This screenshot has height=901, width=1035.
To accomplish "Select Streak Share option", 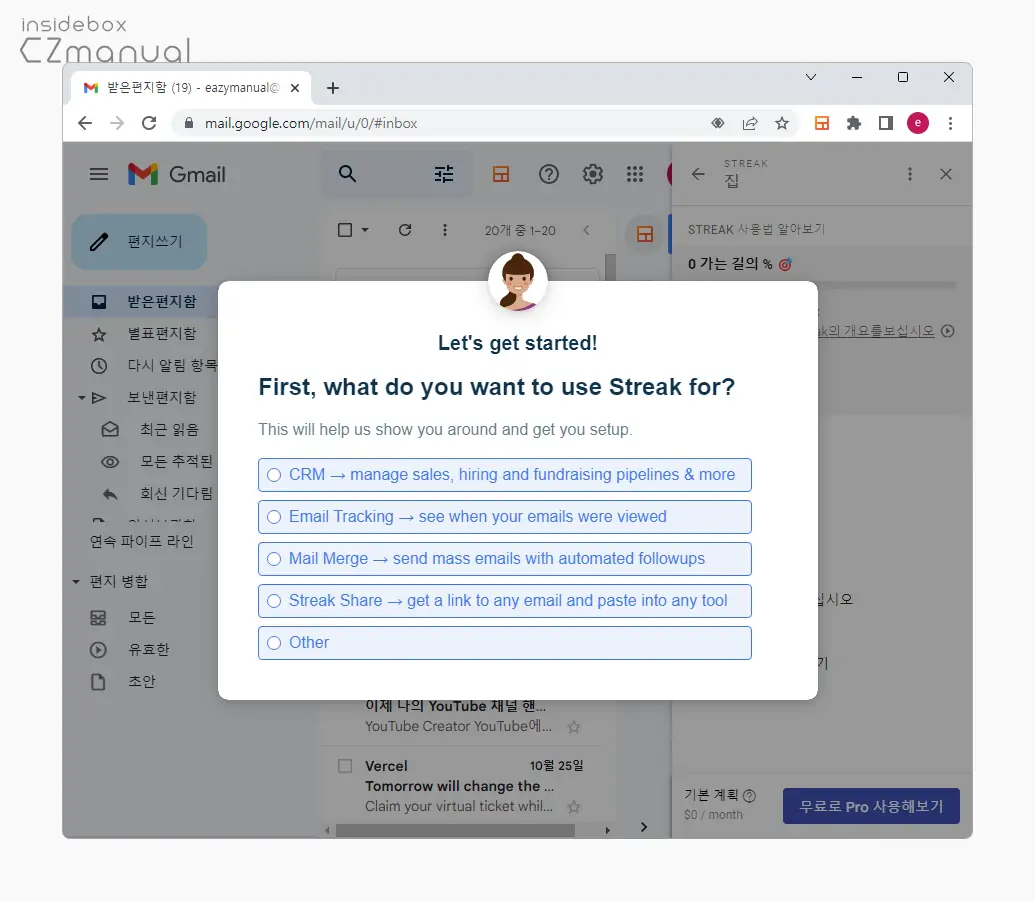I will (504, 601).
